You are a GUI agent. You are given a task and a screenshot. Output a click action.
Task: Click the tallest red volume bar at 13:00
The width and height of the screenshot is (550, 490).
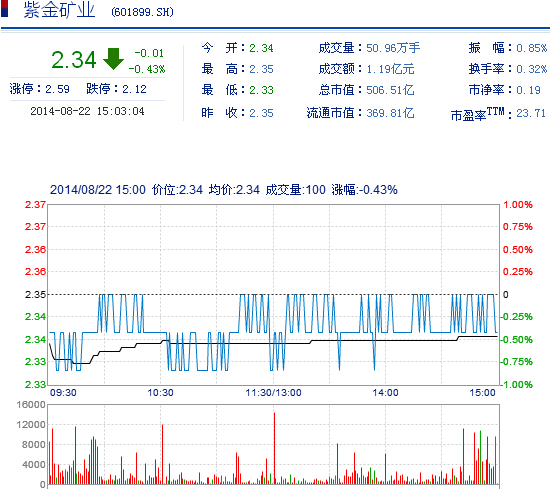[274, 448]
